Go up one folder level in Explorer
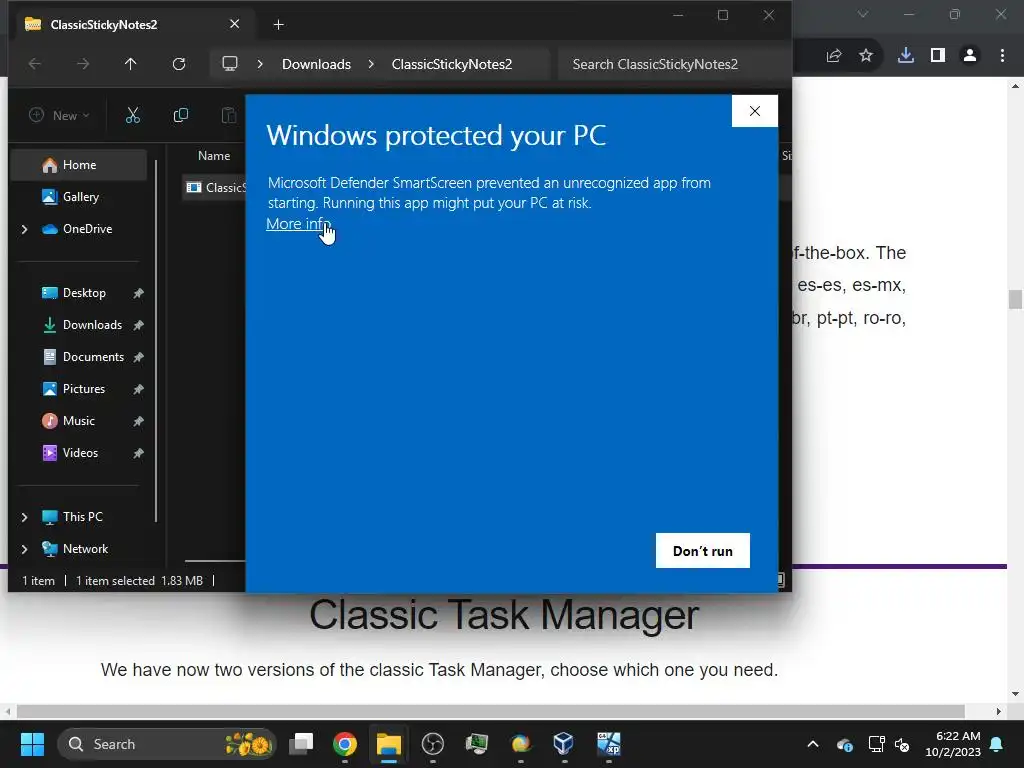This screenshot has width=1024, height=768. tap(131, 64)
